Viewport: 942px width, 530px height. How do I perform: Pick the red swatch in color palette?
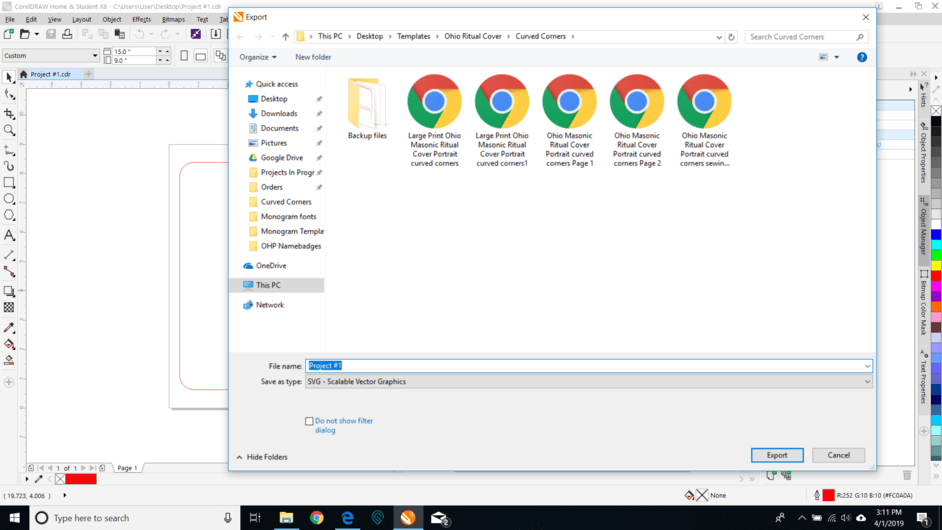click(x=936, y=276)
